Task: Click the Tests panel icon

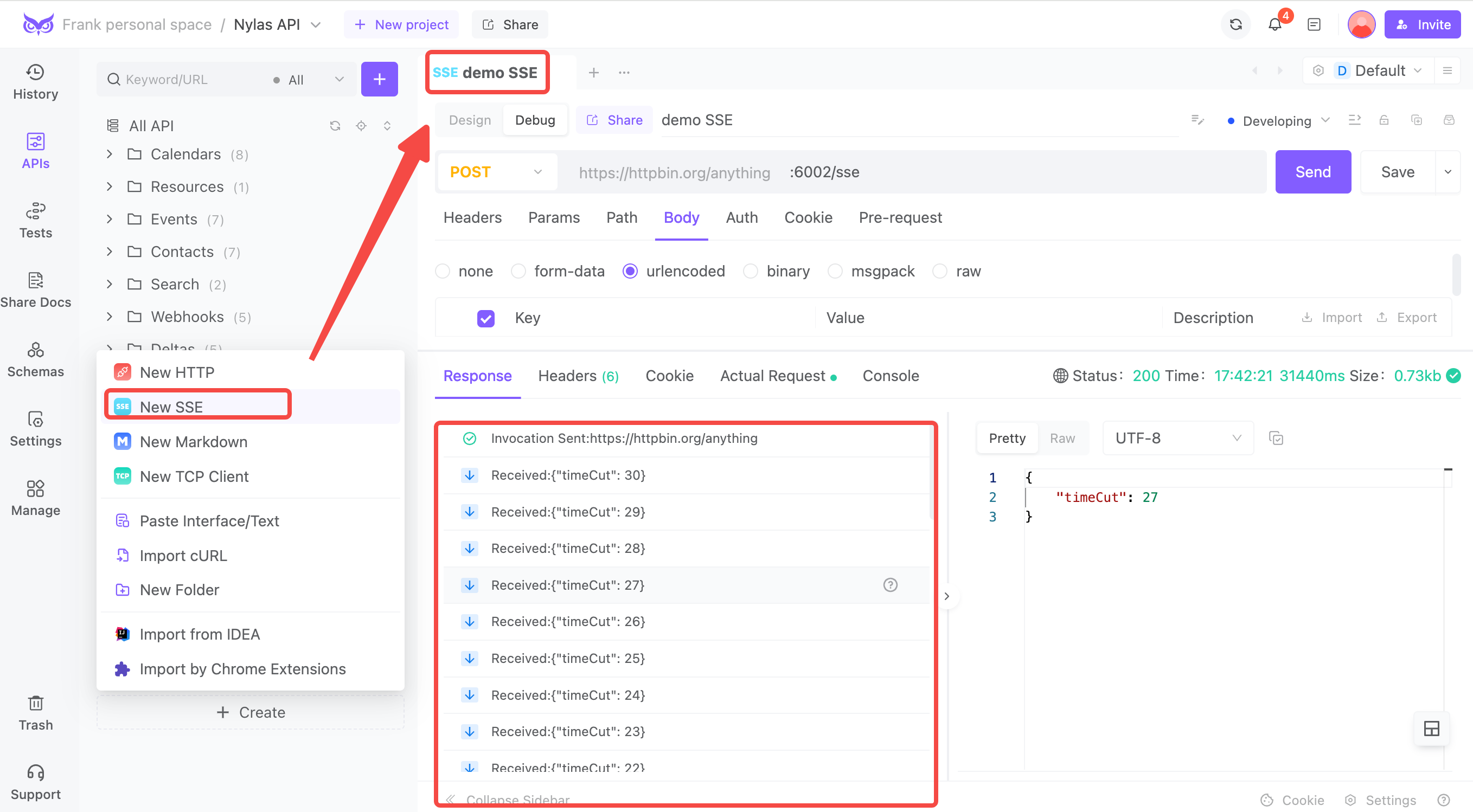Action: click(35, 220)
